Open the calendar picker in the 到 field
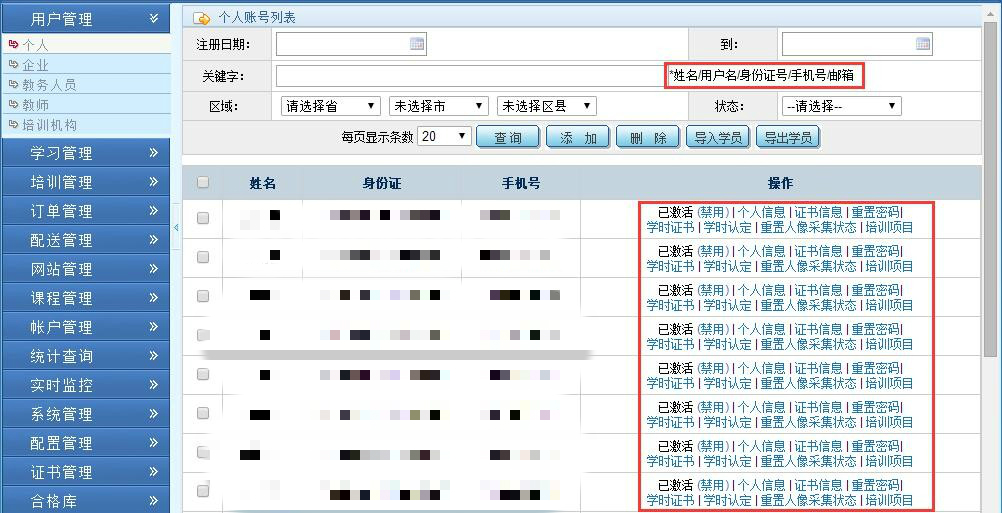 [x=923, y=44]
